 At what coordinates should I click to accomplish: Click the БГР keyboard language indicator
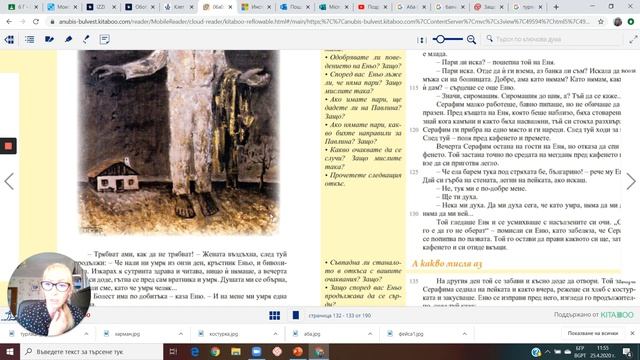point(580,351)
